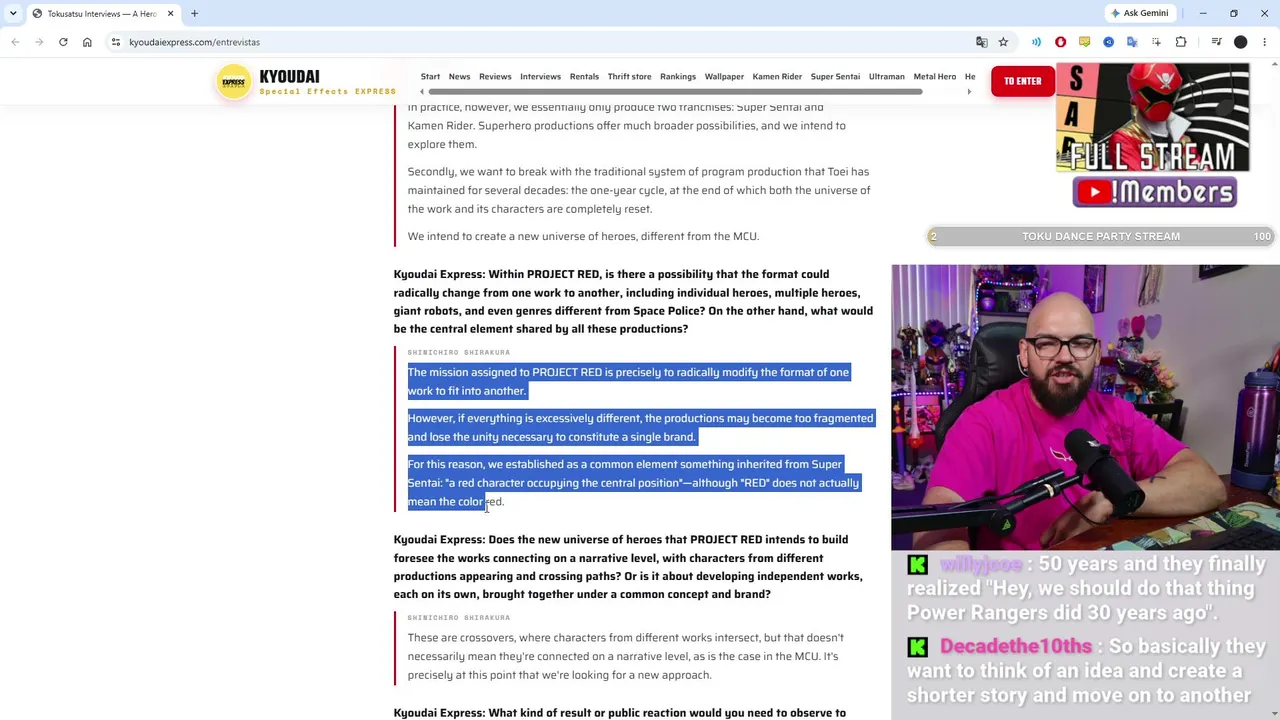Click the Decadethe10ths chat message

[x=1085, y=670]
